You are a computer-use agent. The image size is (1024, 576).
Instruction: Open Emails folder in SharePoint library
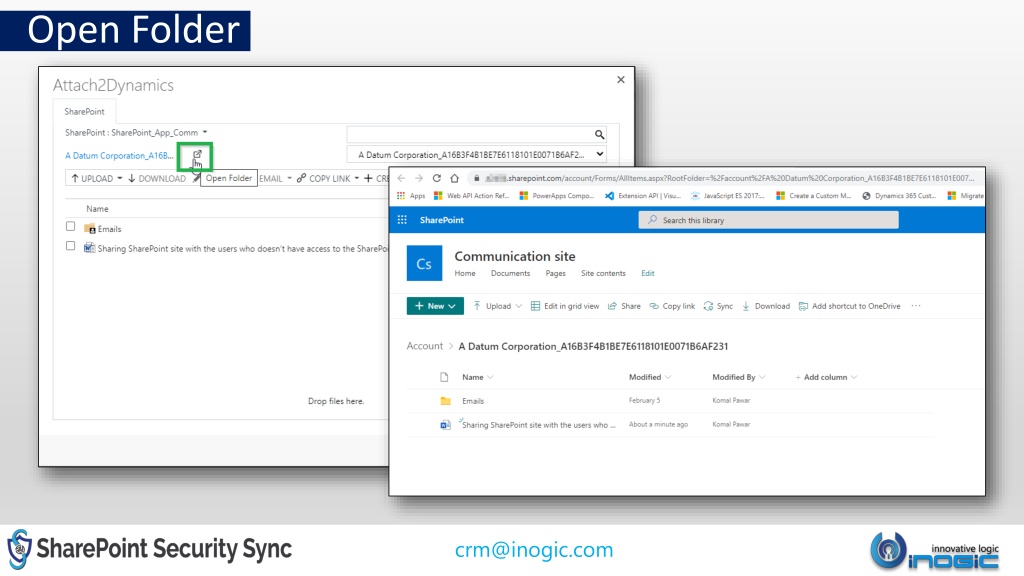[473, 401]
